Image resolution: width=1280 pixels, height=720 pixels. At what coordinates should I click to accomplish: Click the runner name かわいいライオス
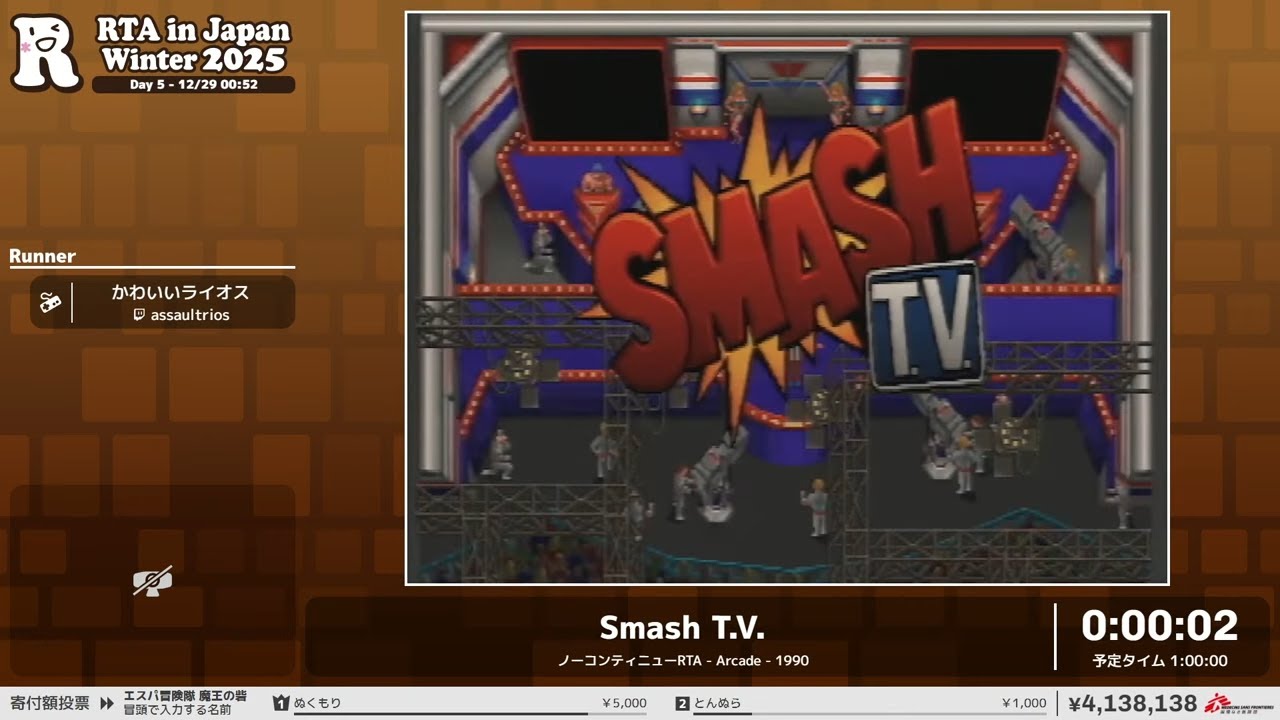point(180,293)
